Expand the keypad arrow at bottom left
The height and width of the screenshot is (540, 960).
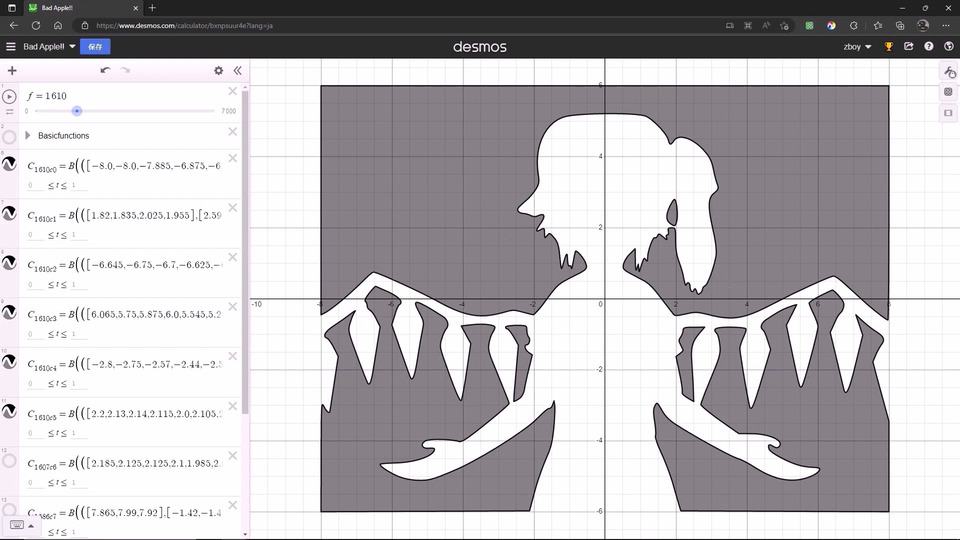[x=31, y=526]
